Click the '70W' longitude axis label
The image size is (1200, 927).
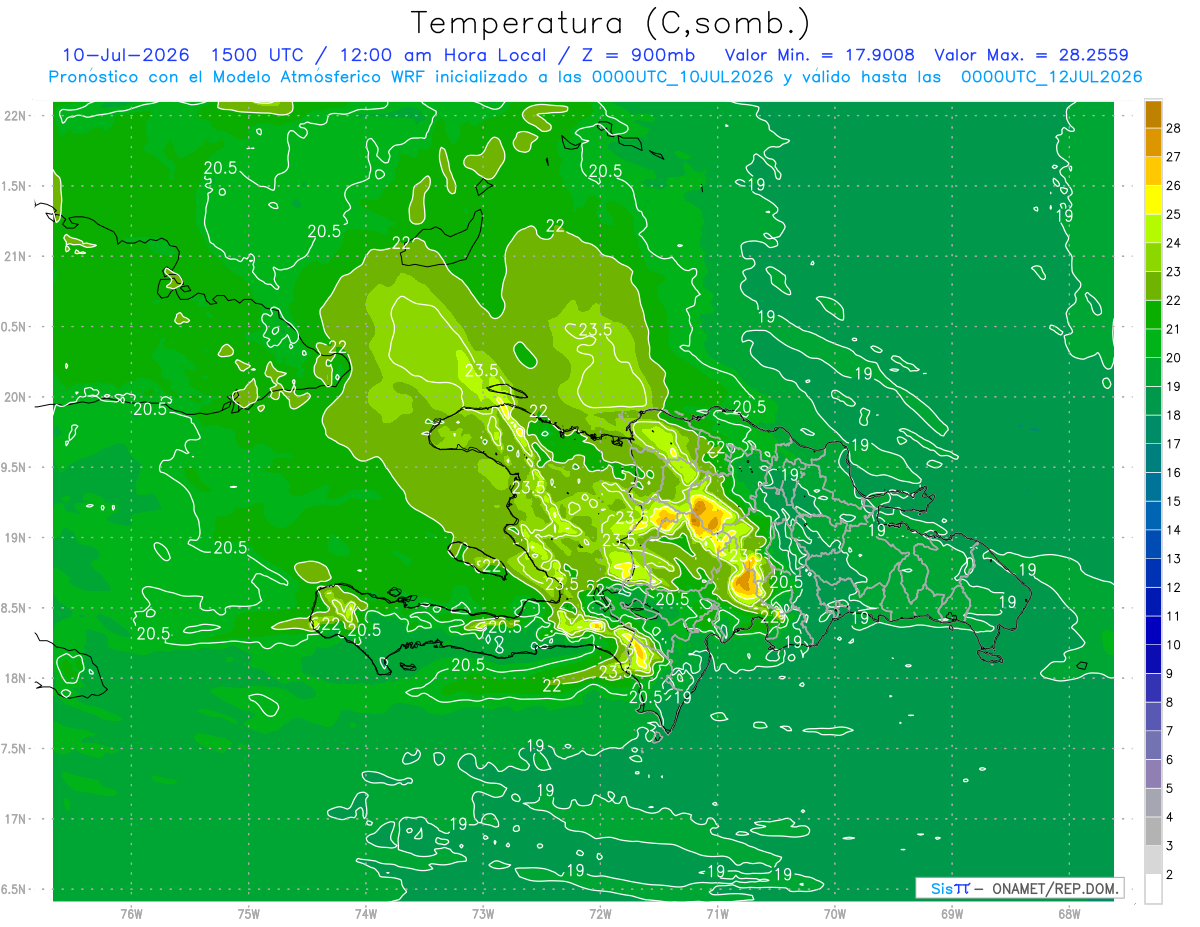[x=834, y=914]
